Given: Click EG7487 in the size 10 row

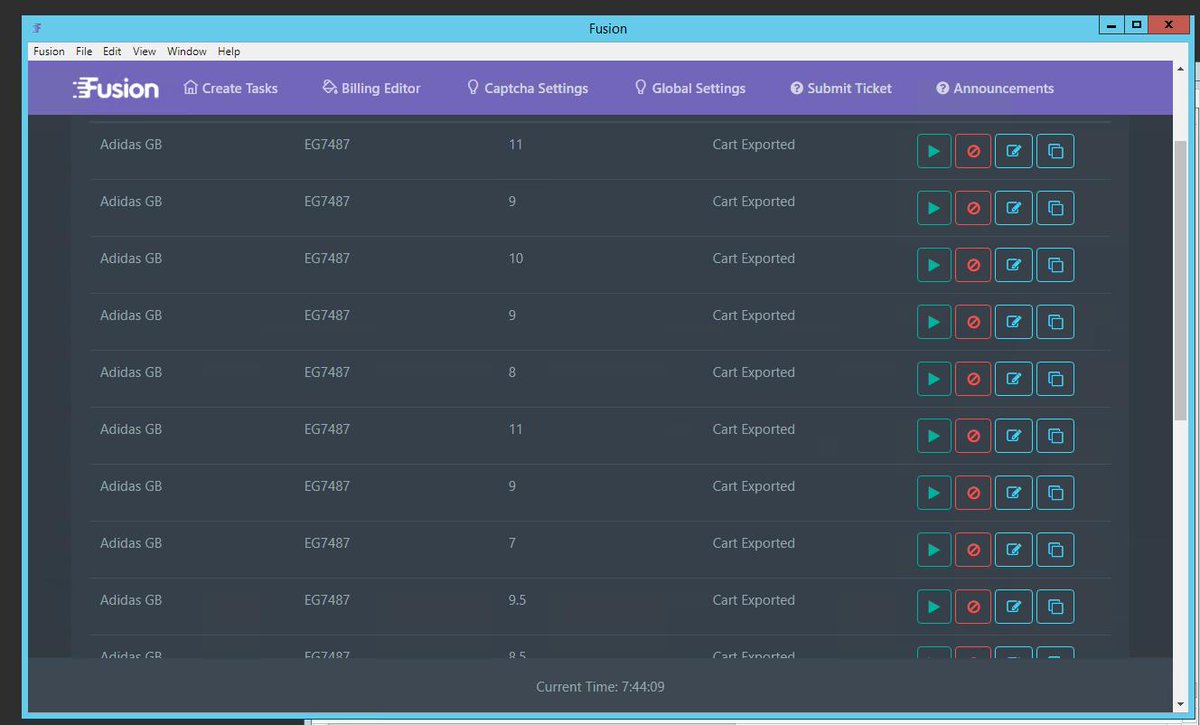Looking at the screenshot, I should pyautogui.click(x=327, y=258).
